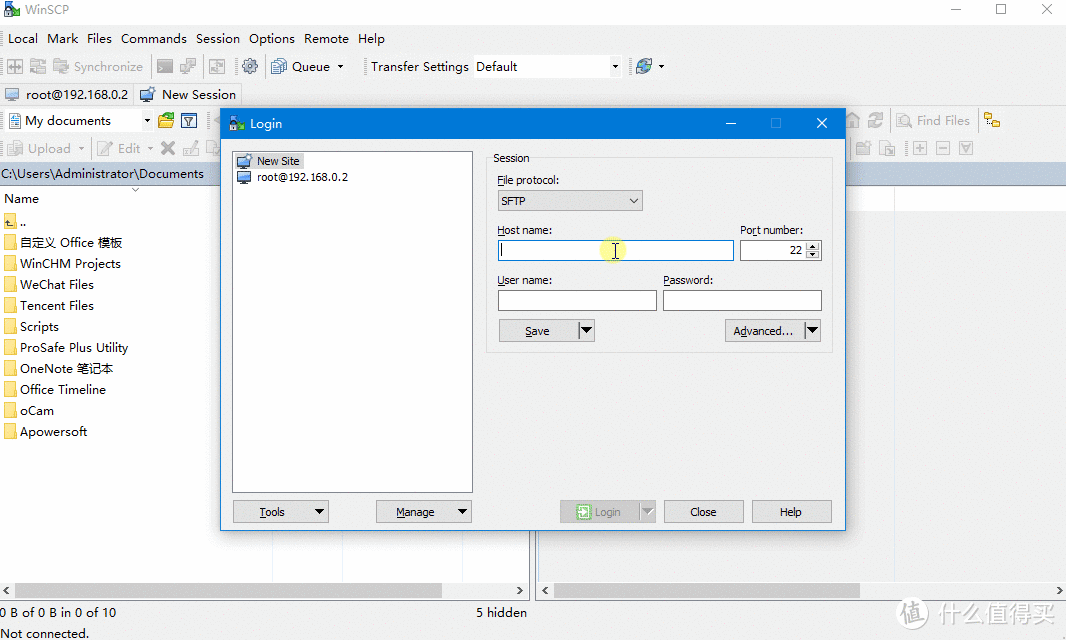Image resolution: width=1066 pixels, height=640 pixels.
Task: Open the Commands menu
Action: (154, 39)
